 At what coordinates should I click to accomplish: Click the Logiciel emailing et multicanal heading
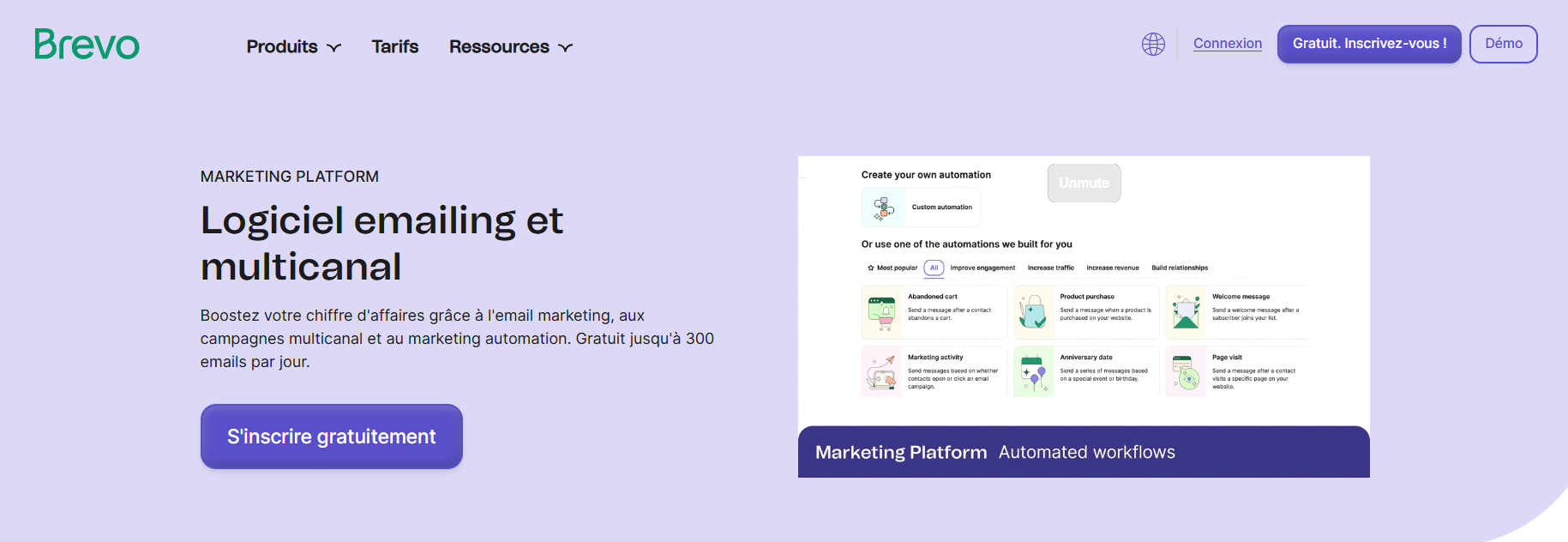click(381, 244)
